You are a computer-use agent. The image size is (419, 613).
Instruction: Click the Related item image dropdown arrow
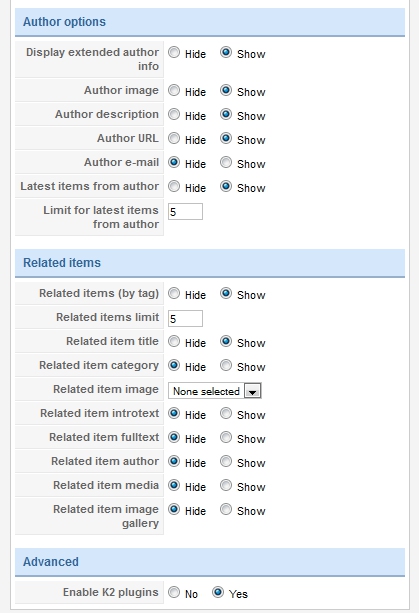point(252,391)
